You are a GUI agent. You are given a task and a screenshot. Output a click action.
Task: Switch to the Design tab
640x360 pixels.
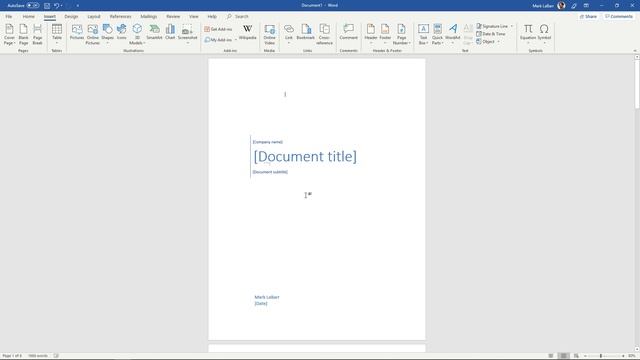click(x=71, y=16)
